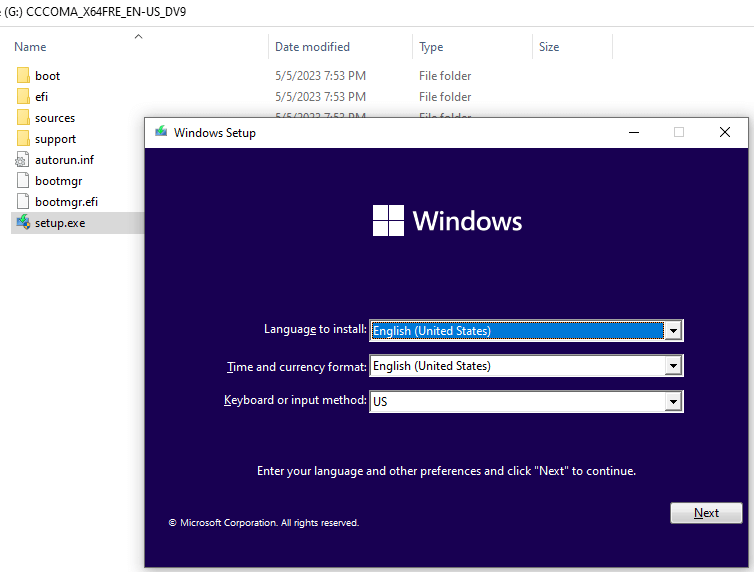
Task: Select the efi folder name
Action: click(x=41, y=97)
